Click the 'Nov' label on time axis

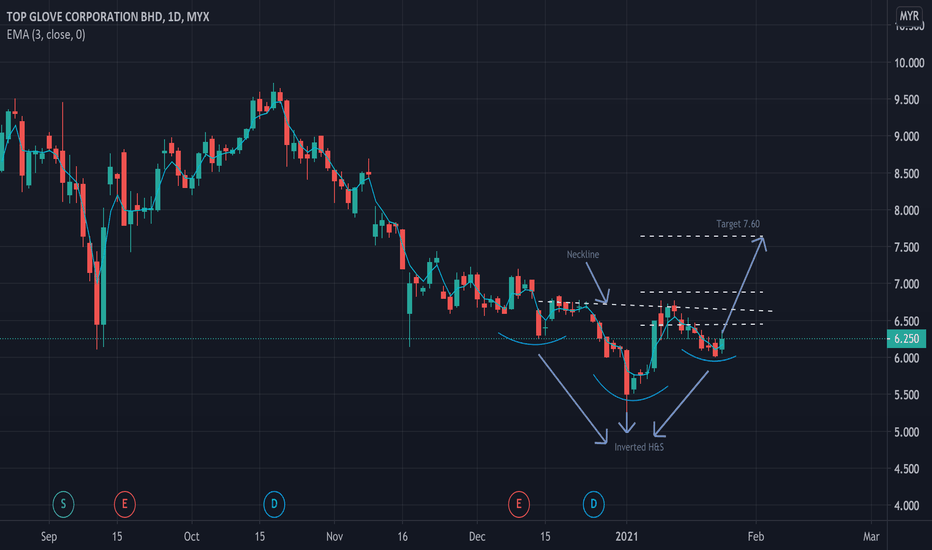tap(335, 536)
